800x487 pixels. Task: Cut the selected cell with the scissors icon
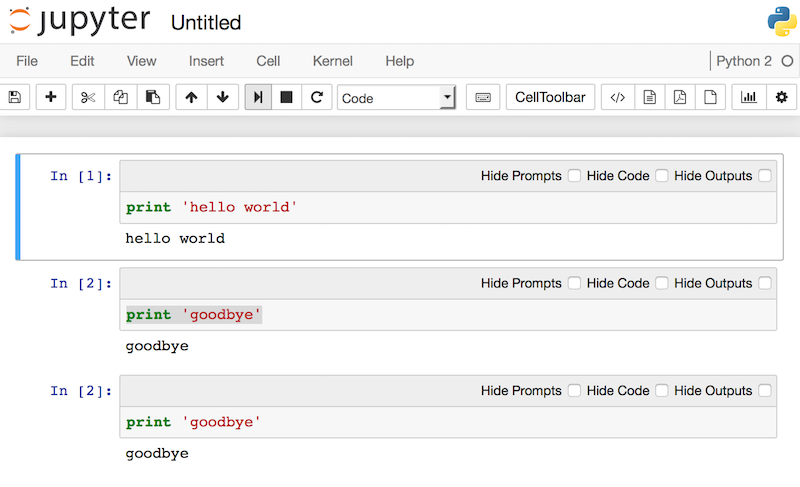(x=88, y=97)
